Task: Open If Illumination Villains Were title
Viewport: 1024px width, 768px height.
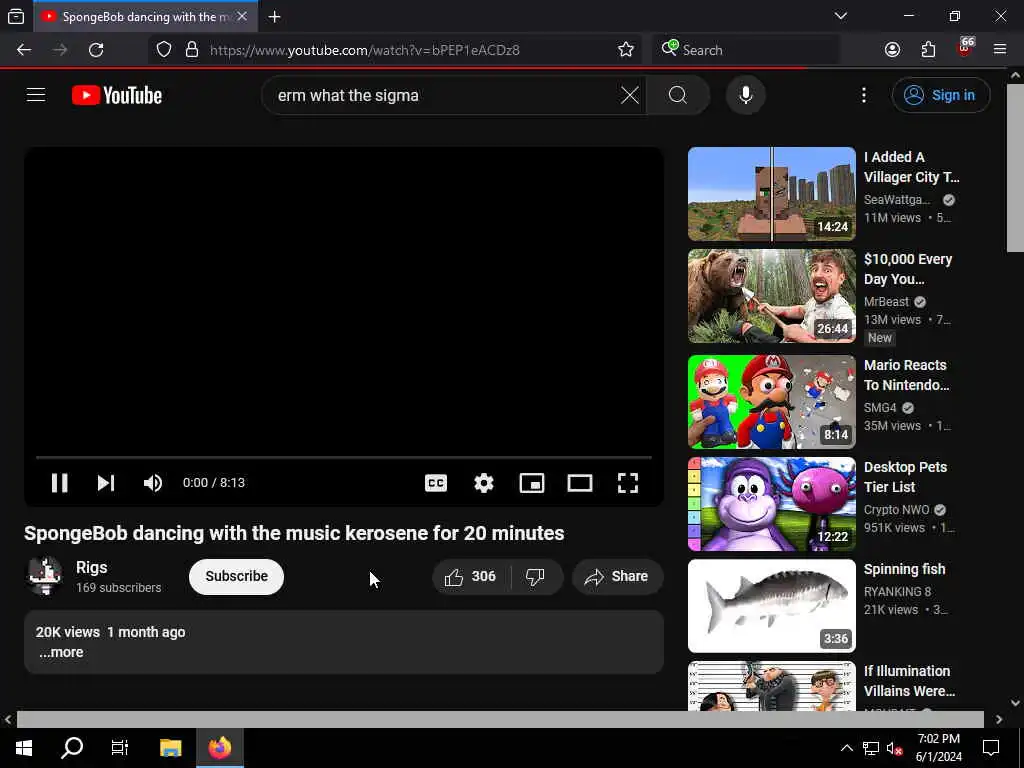Action: click(x=909, y=680)
